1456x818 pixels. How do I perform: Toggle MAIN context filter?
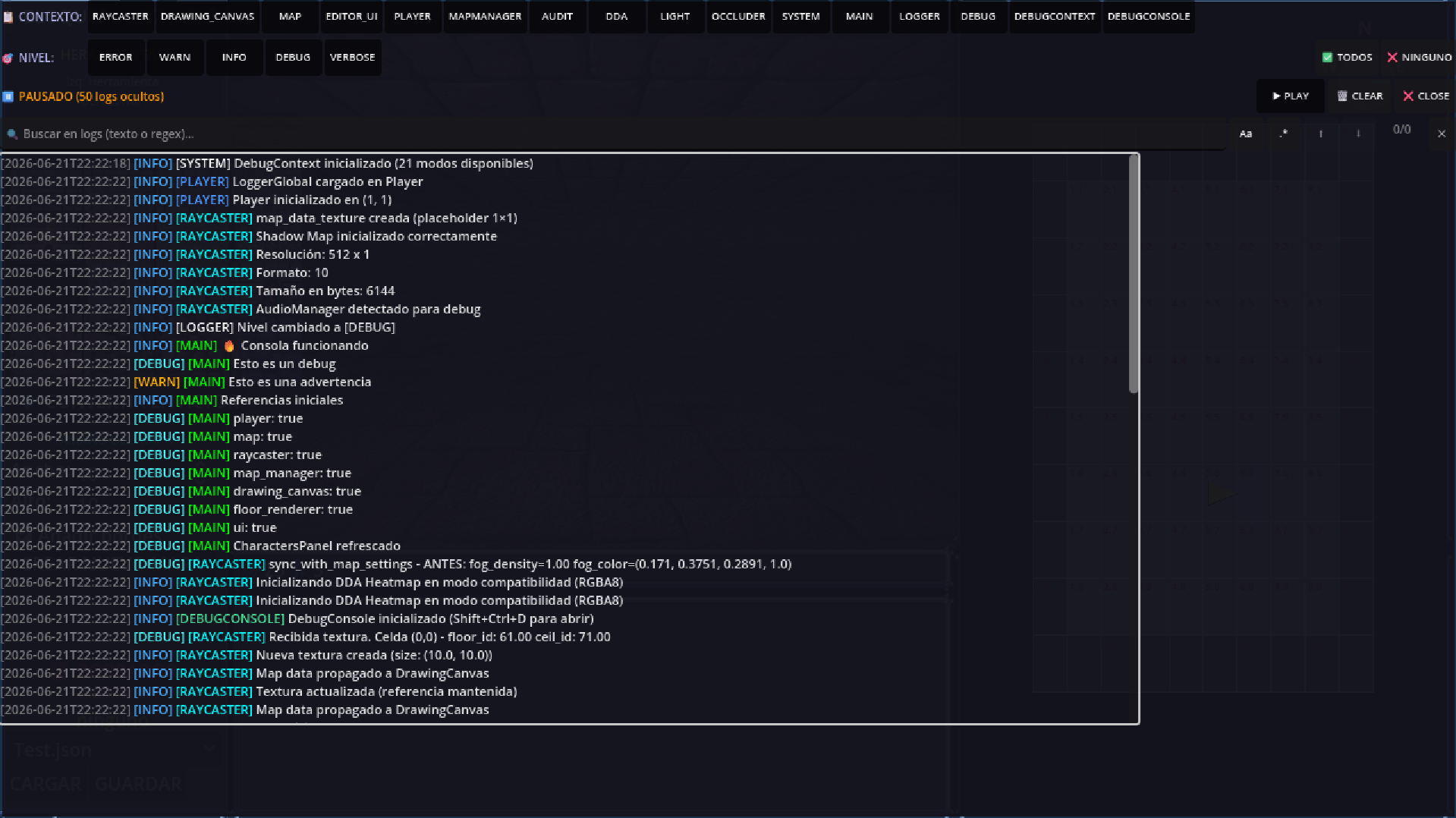(x=860, y=17)
